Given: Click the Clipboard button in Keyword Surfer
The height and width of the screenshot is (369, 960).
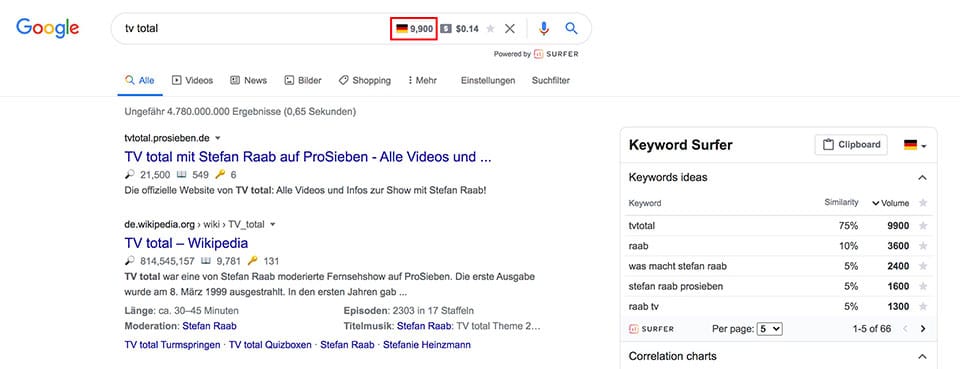Looking at the screenshot, I should point(850,145).
